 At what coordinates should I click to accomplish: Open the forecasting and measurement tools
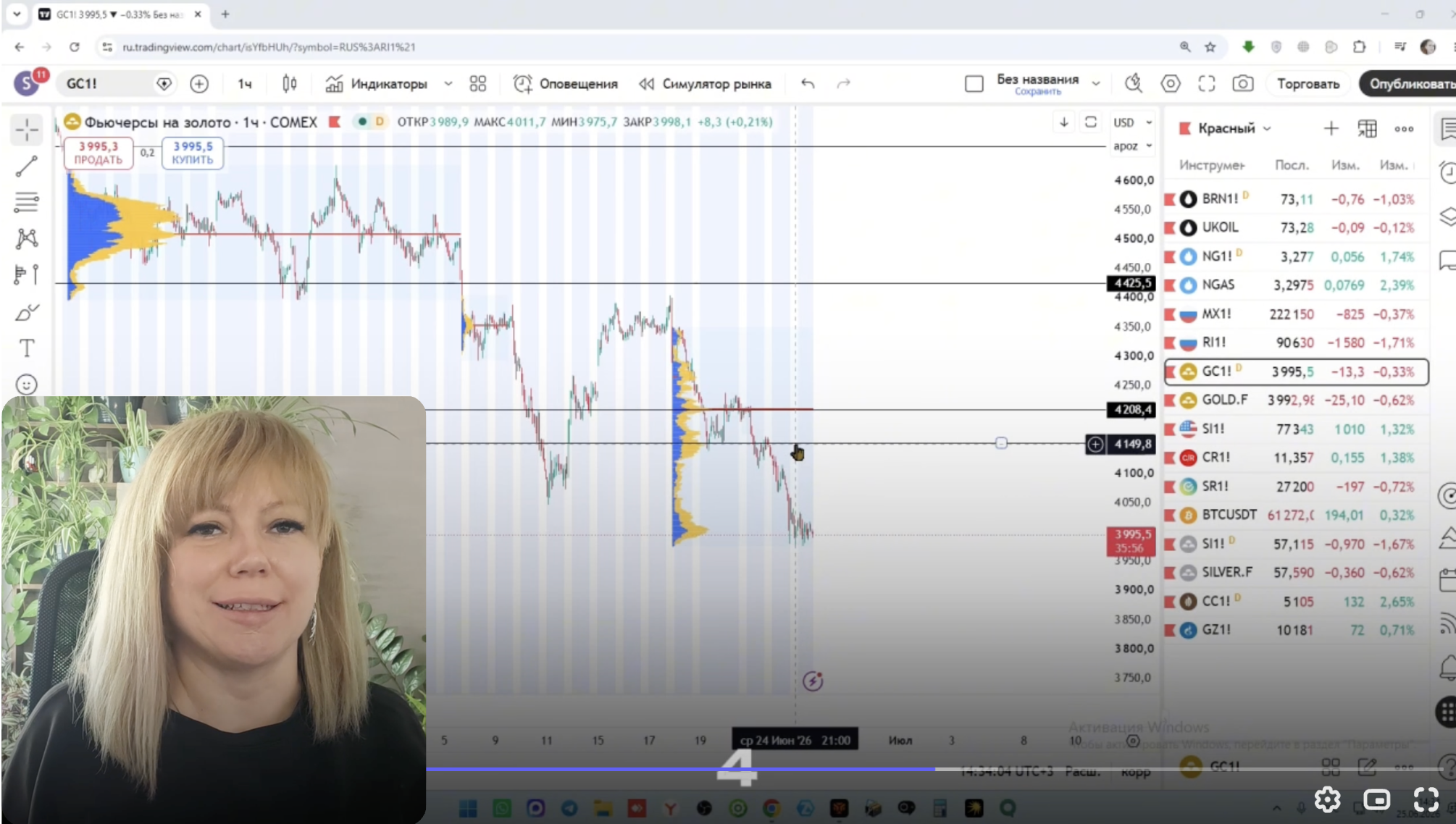click(27, 274)
